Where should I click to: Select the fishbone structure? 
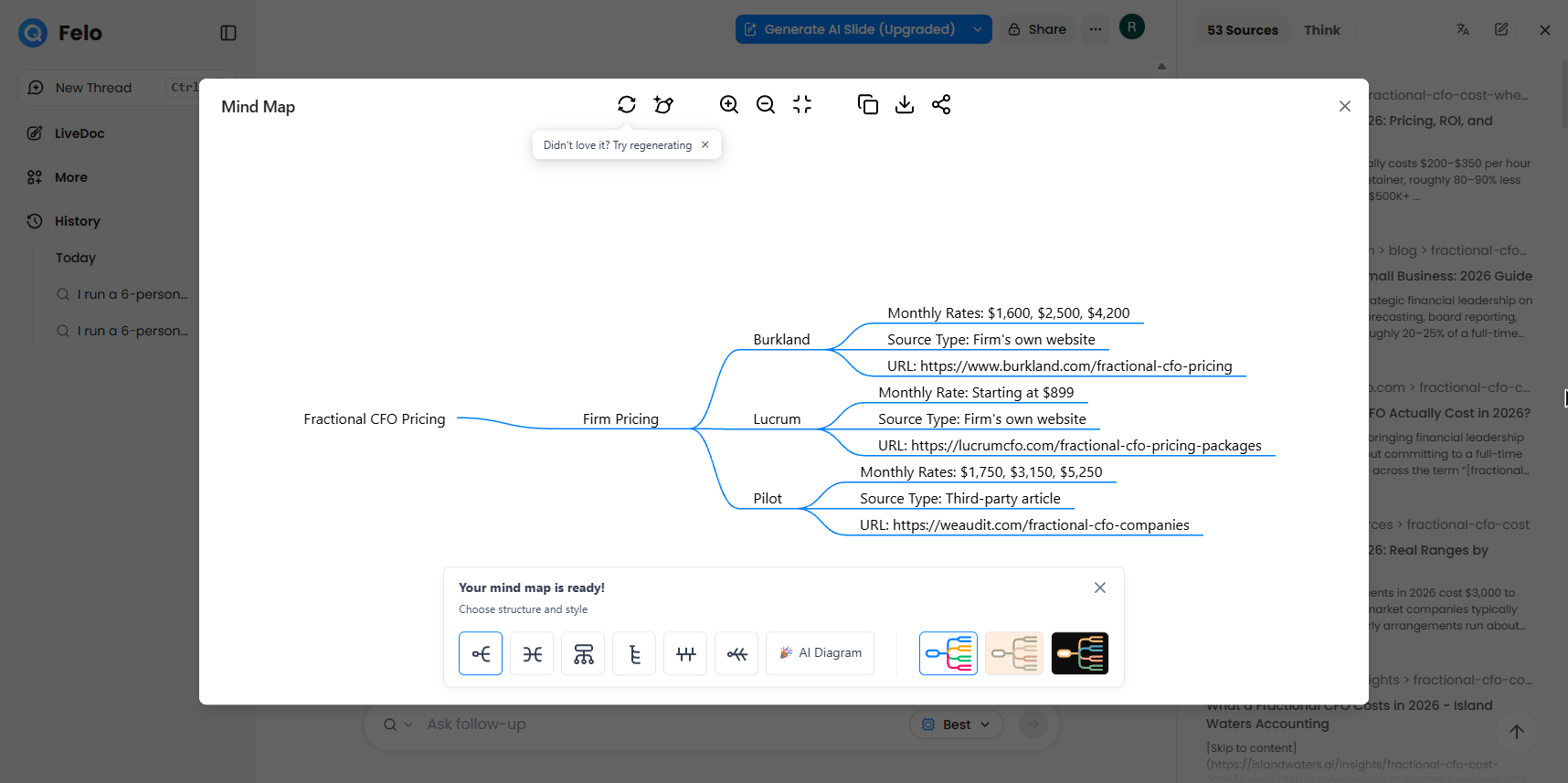click(x=736, y=653)
